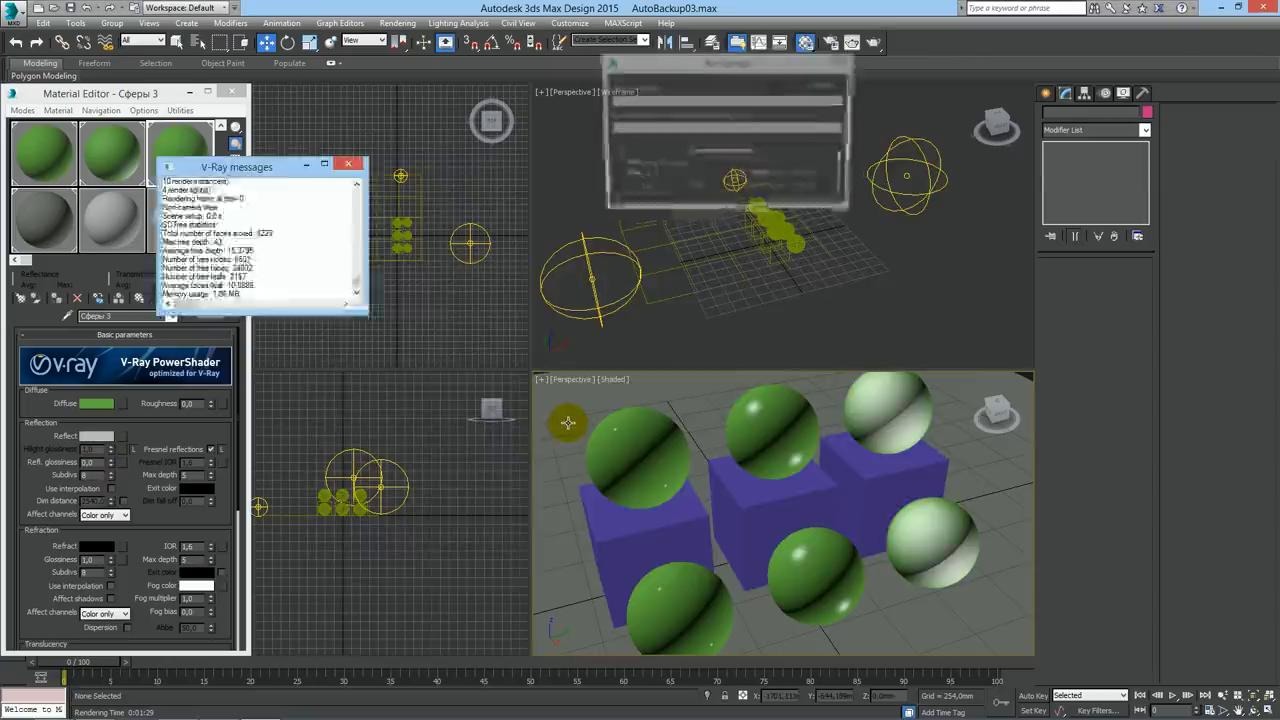1280x720 pixels.
Task: Switch to the Modify command panel tab
Action: coord(1065,93)
